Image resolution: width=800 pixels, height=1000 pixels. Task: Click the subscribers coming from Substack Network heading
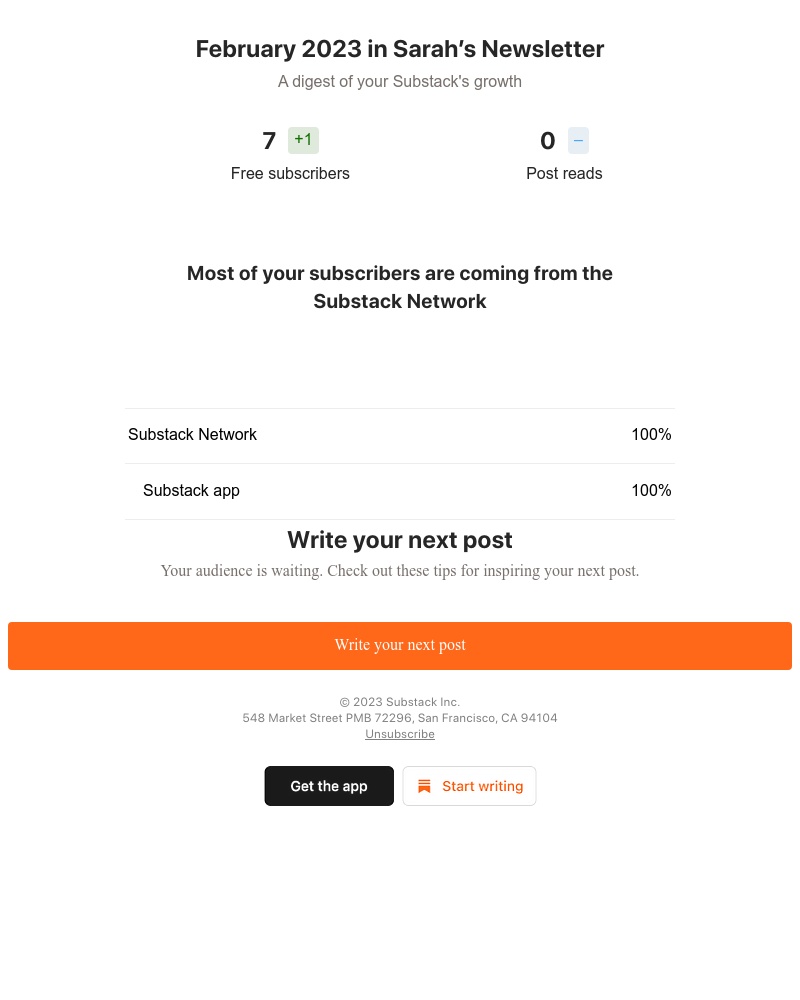400,287
